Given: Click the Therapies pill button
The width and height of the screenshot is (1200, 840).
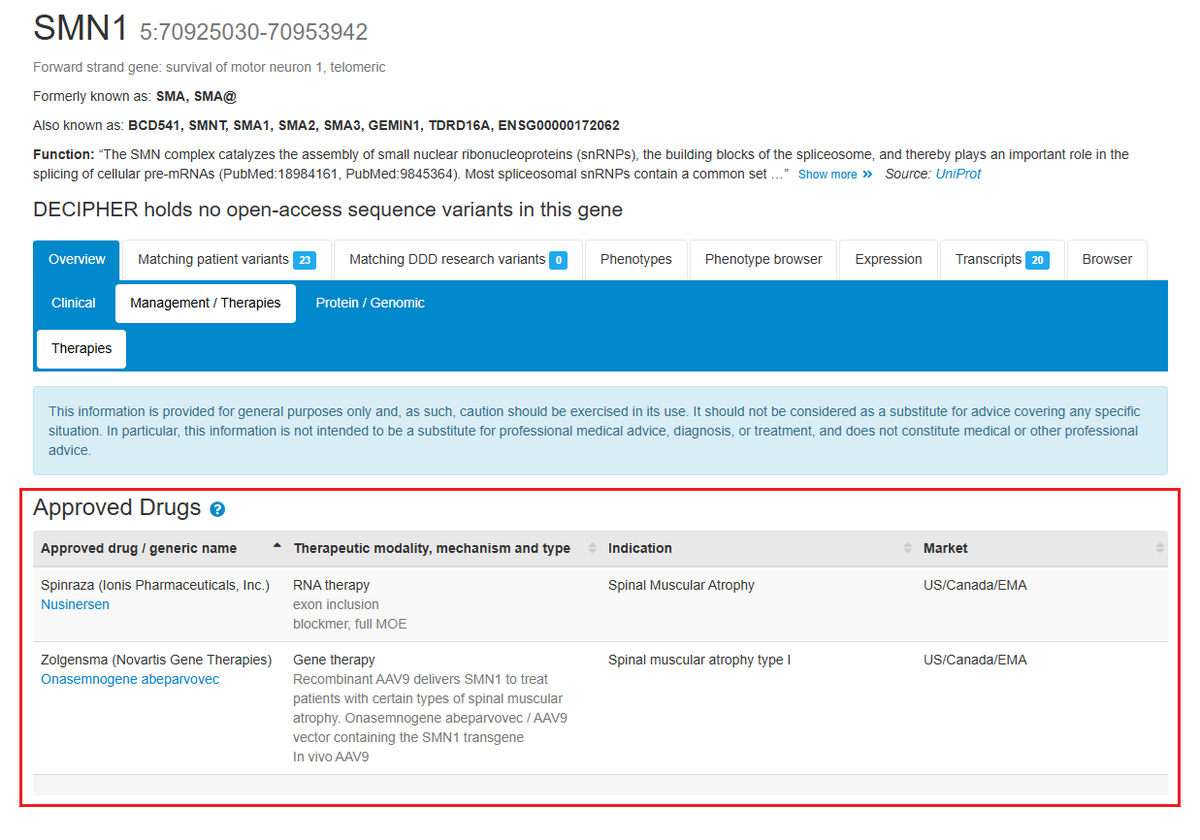Looking at the screenshot, I should [x=82, y=349].
